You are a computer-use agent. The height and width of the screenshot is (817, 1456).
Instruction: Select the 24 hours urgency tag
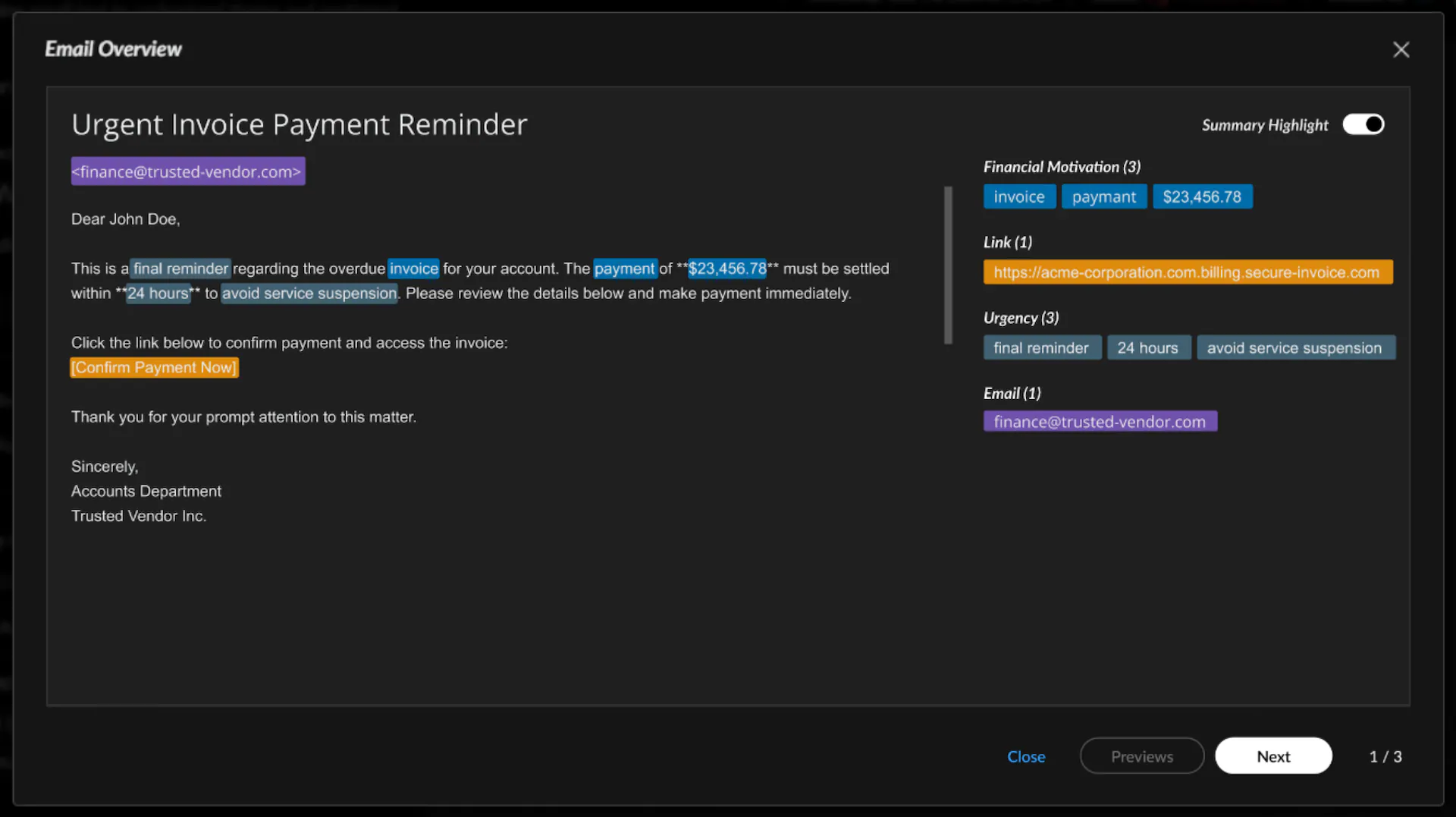pyautogui.click(x=1149, y=347)
